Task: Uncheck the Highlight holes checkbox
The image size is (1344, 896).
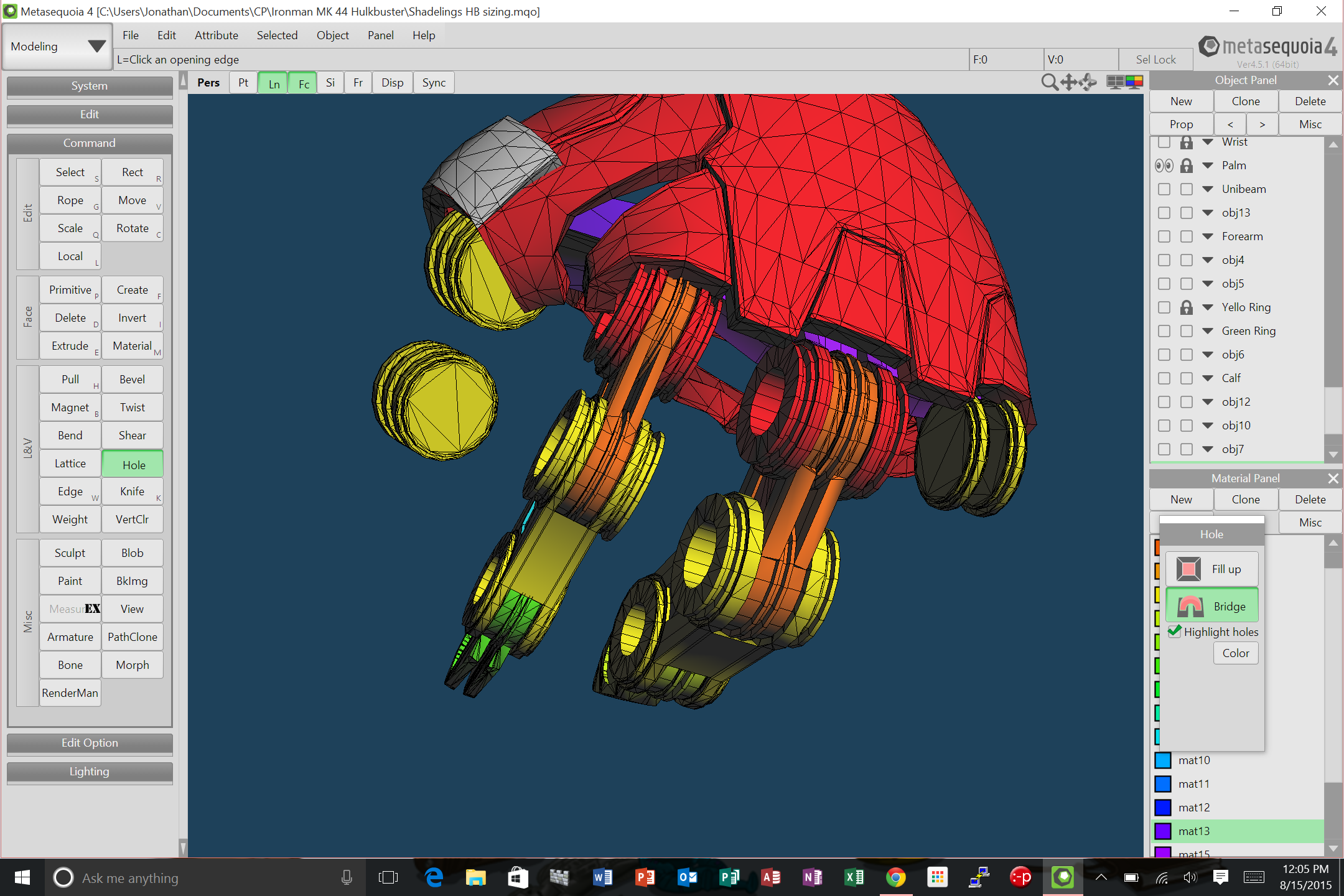Action: pyautogui.click(x=1174, y=632)
